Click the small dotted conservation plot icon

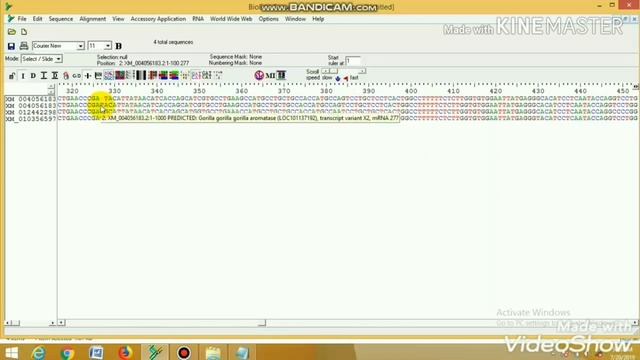218,75
